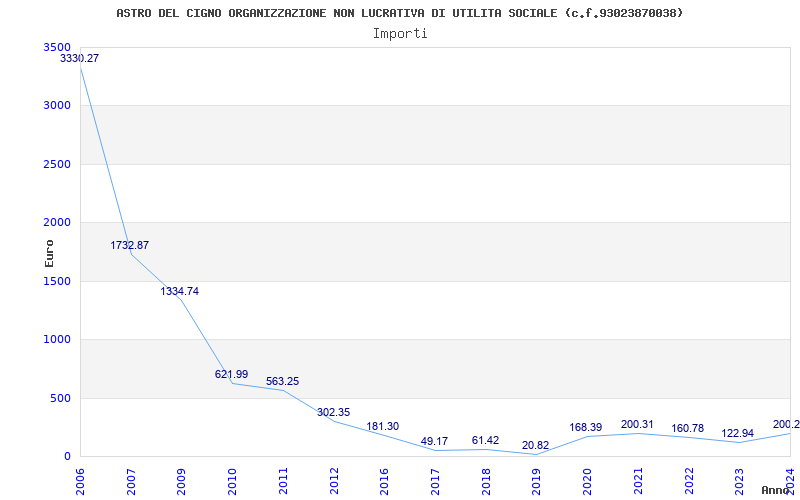
Task: Click x-axis year 2018
Action: click(x=486, y=482)
